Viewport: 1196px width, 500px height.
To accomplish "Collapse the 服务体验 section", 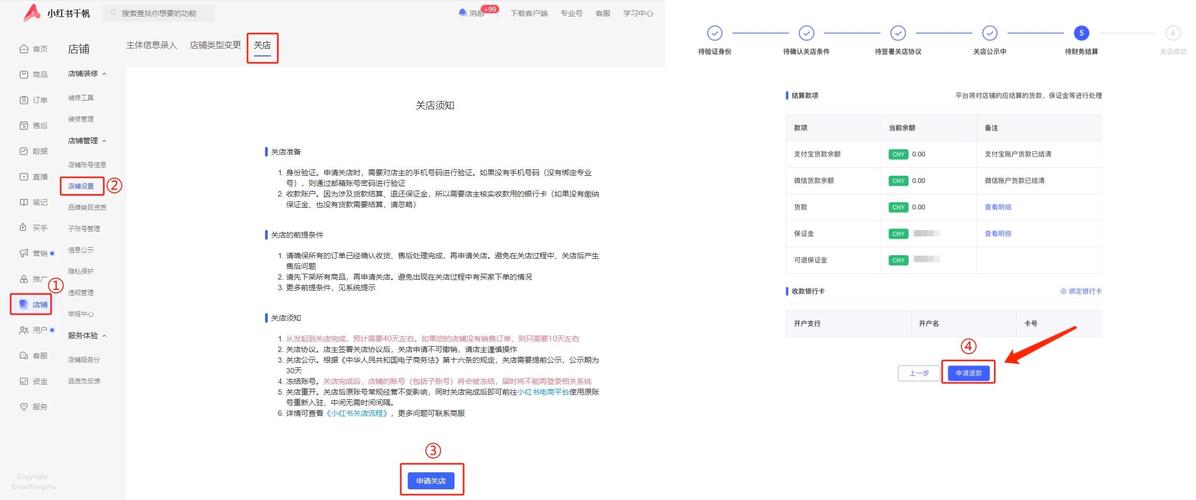I will point(104,335).
